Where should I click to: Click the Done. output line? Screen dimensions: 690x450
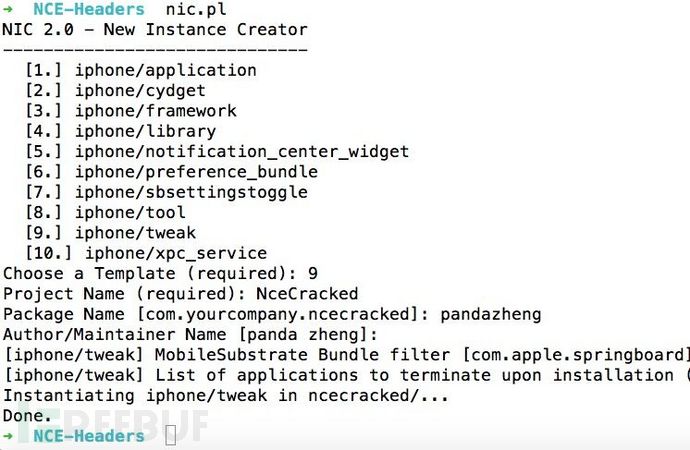coord(27,415)
